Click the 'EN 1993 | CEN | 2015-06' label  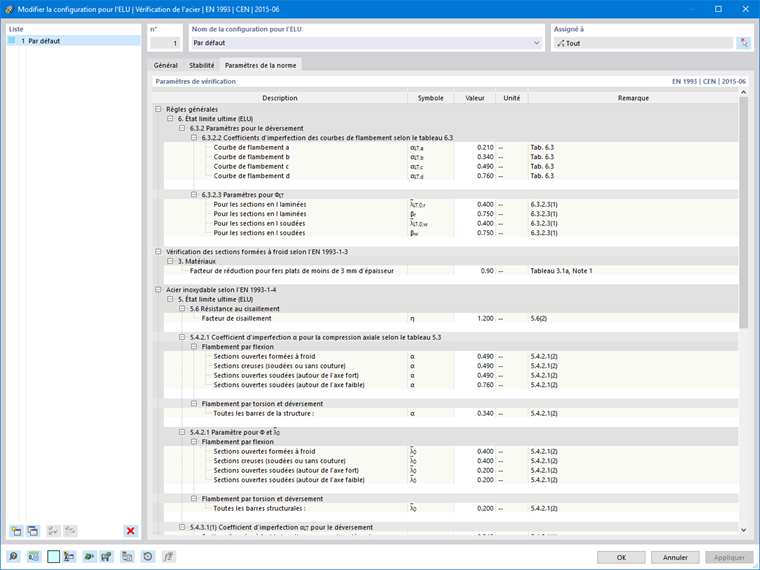coord(709,81)
